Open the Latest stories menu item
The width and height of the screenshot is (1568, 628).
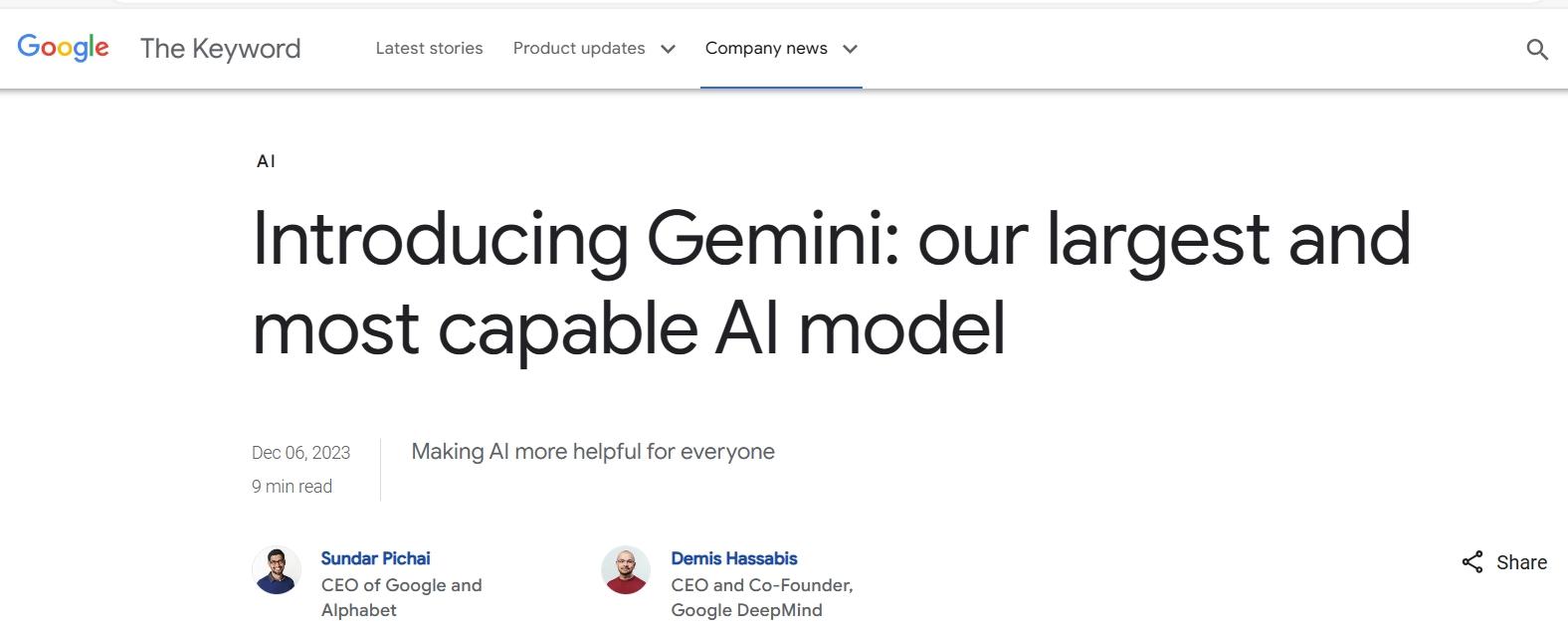coord(429,48)
